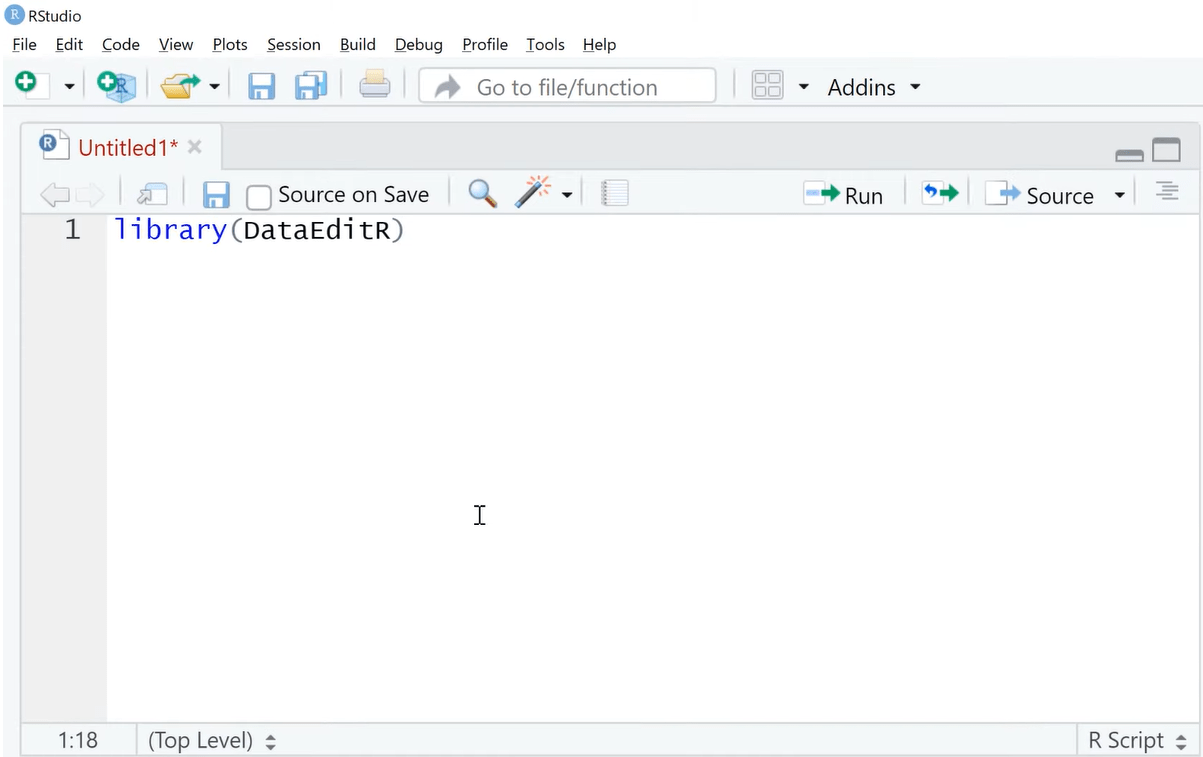Image resolution: width=1203 pixels, height=757 pixels.
Task: Click the New File plus icon
Action: tap(31, 85)
